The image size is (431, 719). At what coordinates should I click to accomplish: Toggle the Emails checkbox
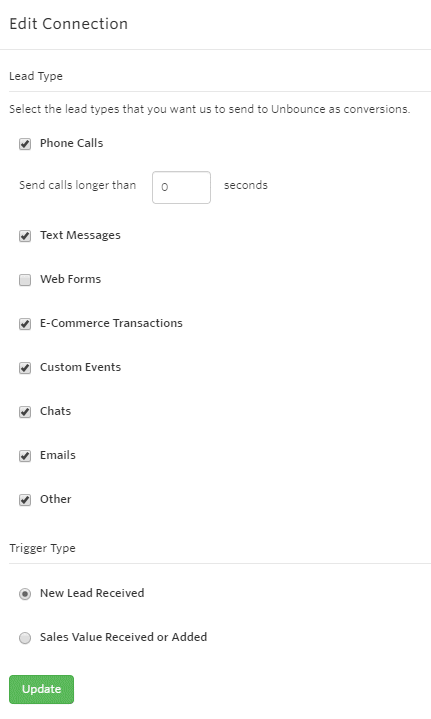[25, 456]
